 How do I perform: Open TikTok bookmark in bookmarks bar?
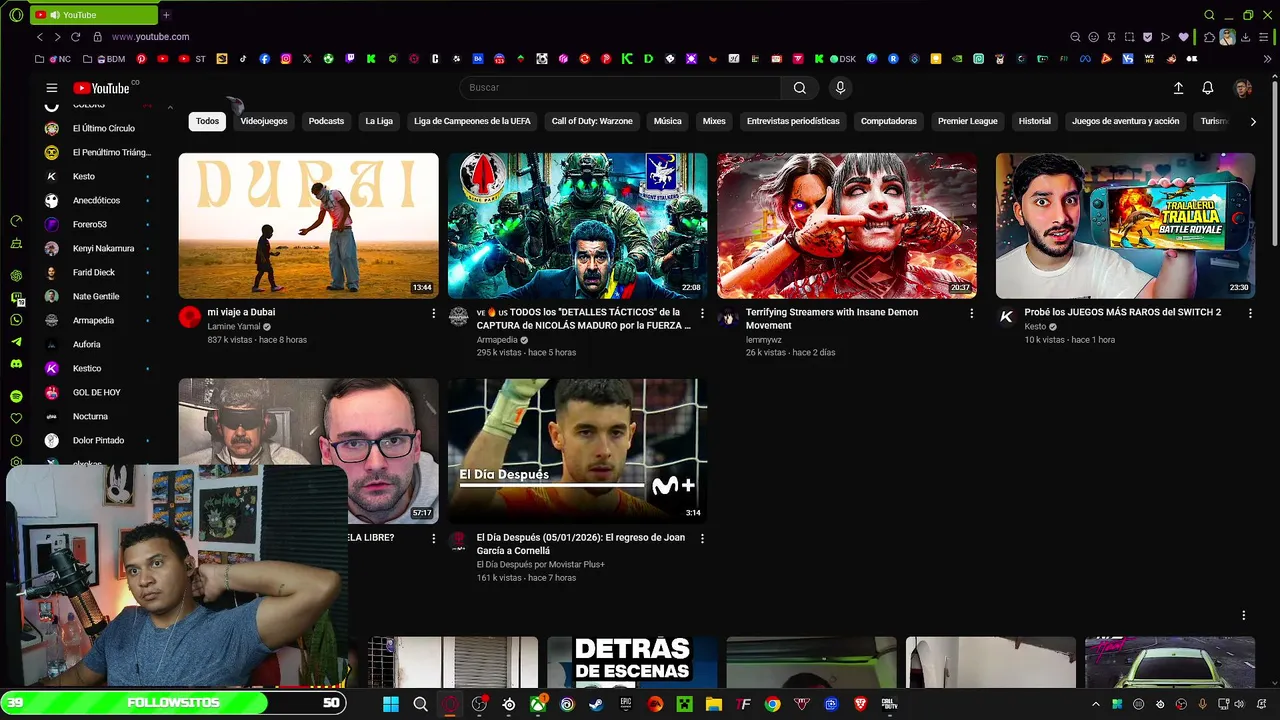coord(243,59)
